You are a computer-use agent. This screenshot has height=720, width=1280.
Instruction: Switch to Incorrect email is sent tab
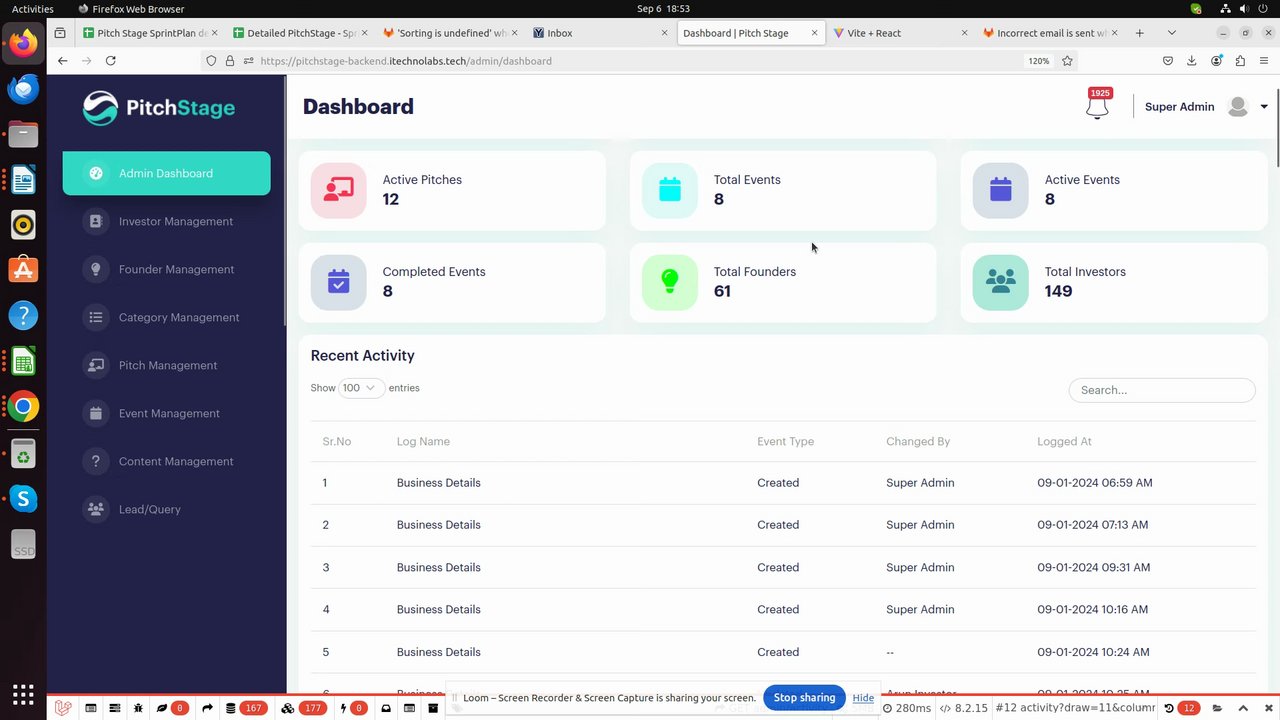[1050, 33]
